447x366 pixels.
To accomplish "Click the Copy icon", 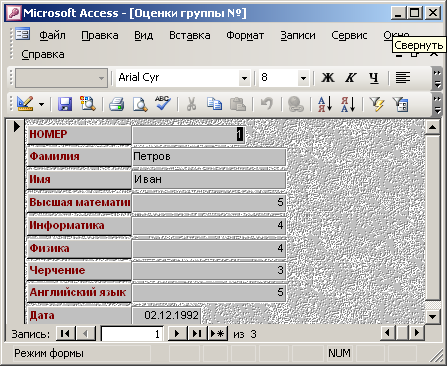I will tap(214, 104).
